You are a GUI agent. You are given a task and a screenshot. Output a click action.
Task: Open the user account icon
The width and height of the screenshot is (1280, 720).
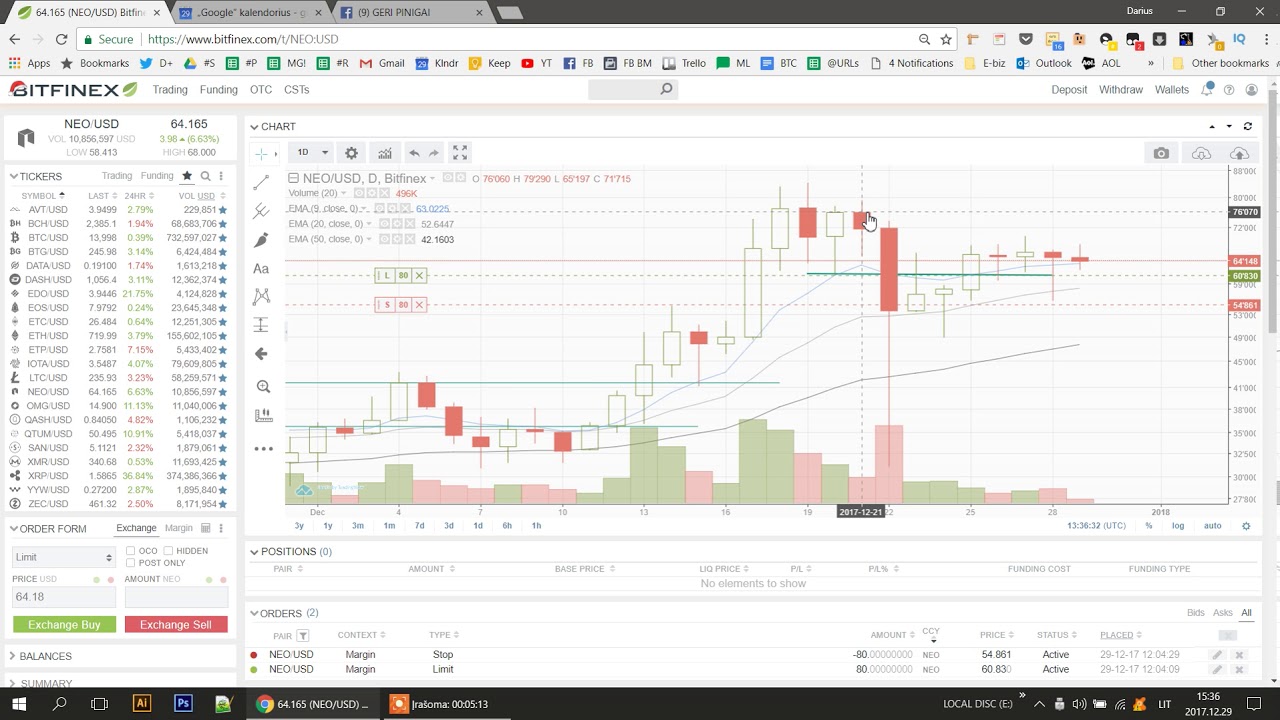click(1251, 90)
